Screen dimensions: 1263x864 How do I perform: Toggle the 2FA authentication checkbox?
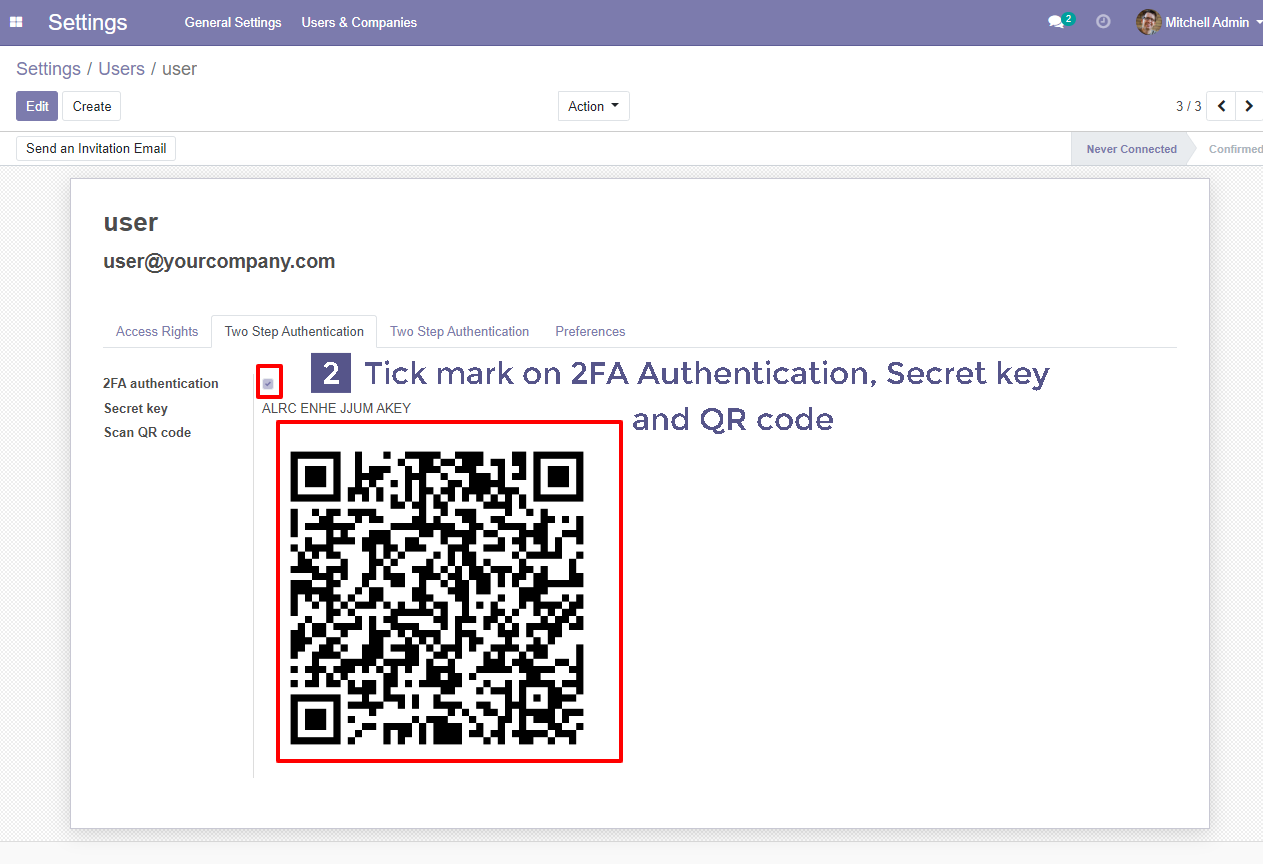point(268,383)
